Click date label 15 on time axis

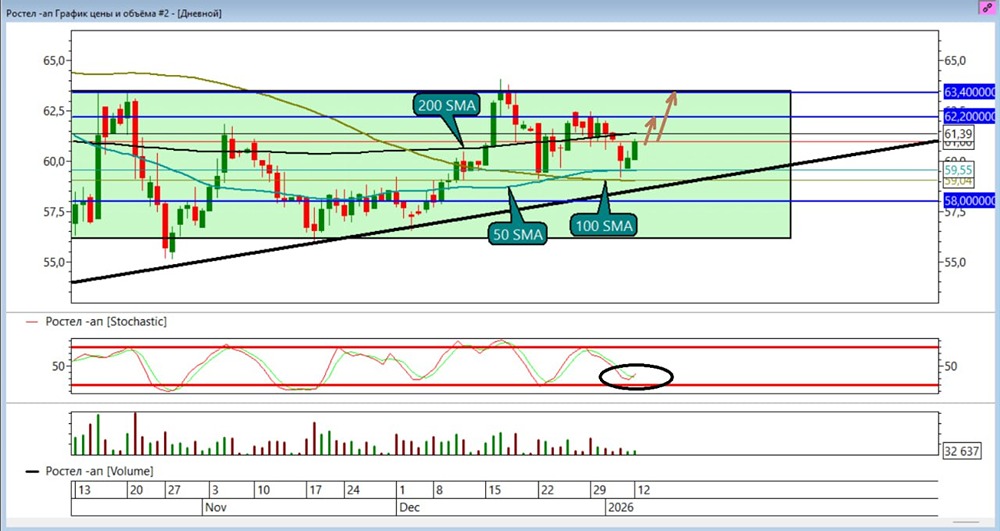coord(495,490)
